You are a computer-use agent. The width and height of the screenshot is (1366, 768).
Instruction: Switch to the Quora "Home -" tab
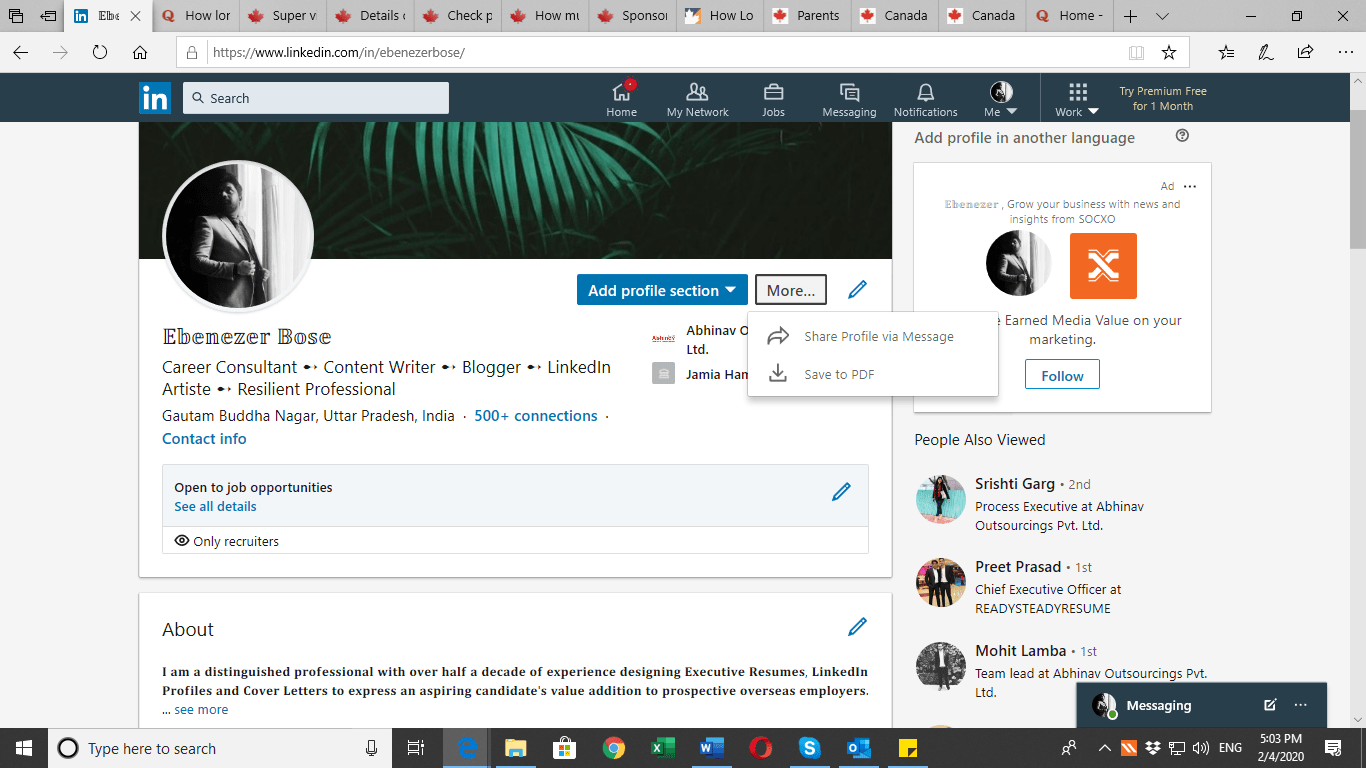click(1069, 16)
